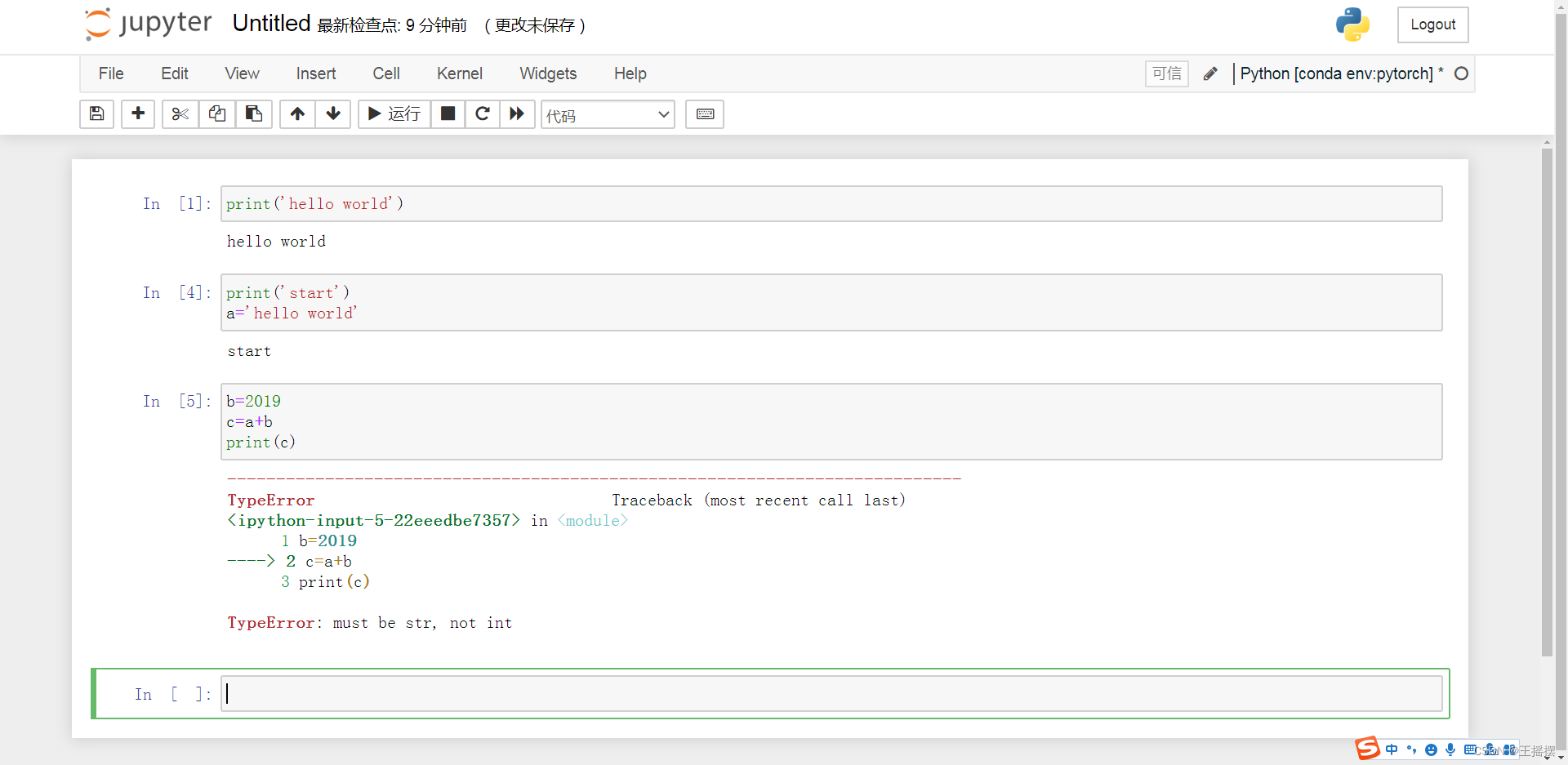Click the 'start' output text
The height and width of the screenshot is (765, 1568).
click(249, 352)
